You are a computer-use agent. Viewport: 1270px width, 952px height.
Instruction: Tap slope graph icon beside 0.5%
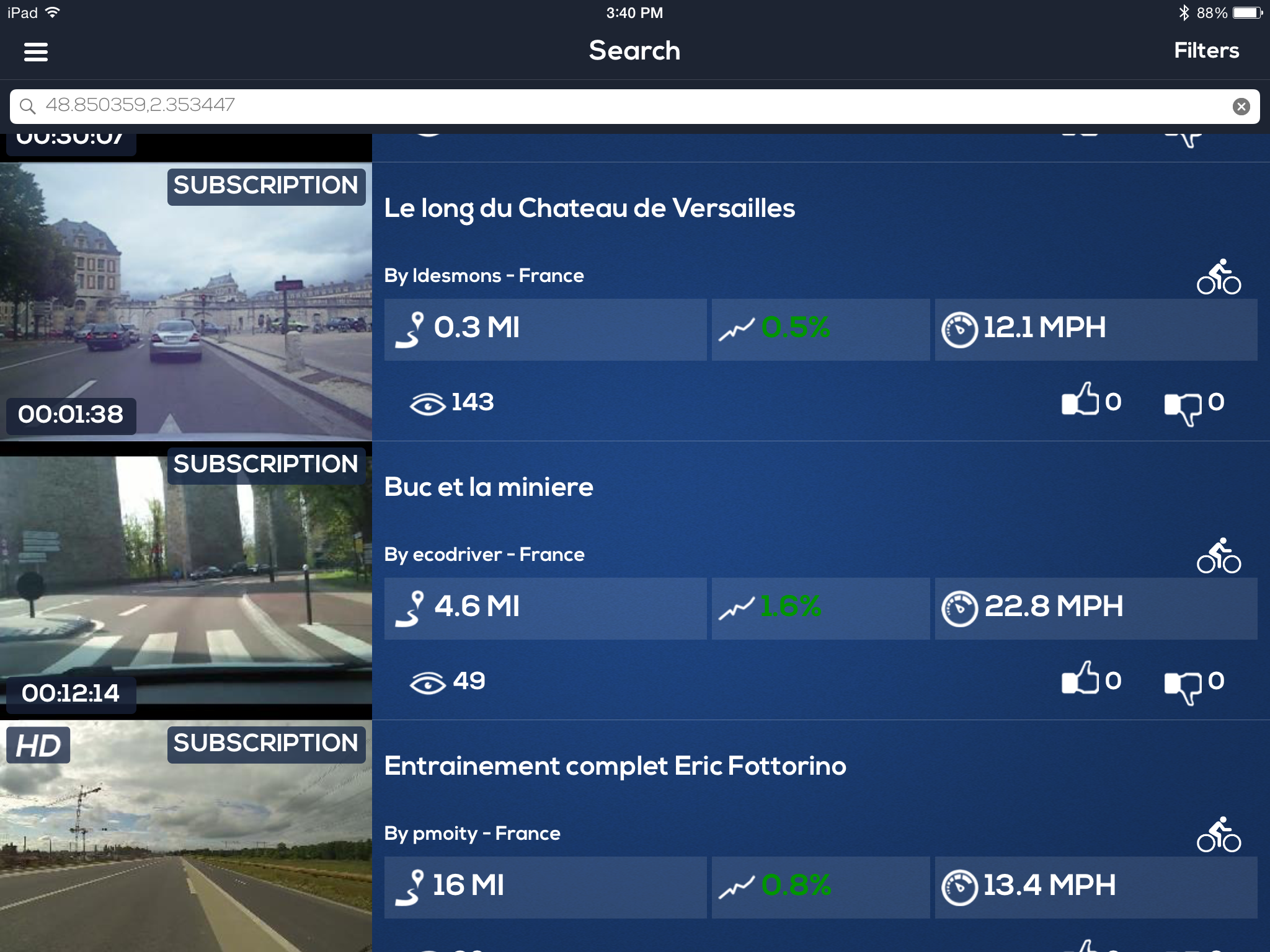(737, 329)
